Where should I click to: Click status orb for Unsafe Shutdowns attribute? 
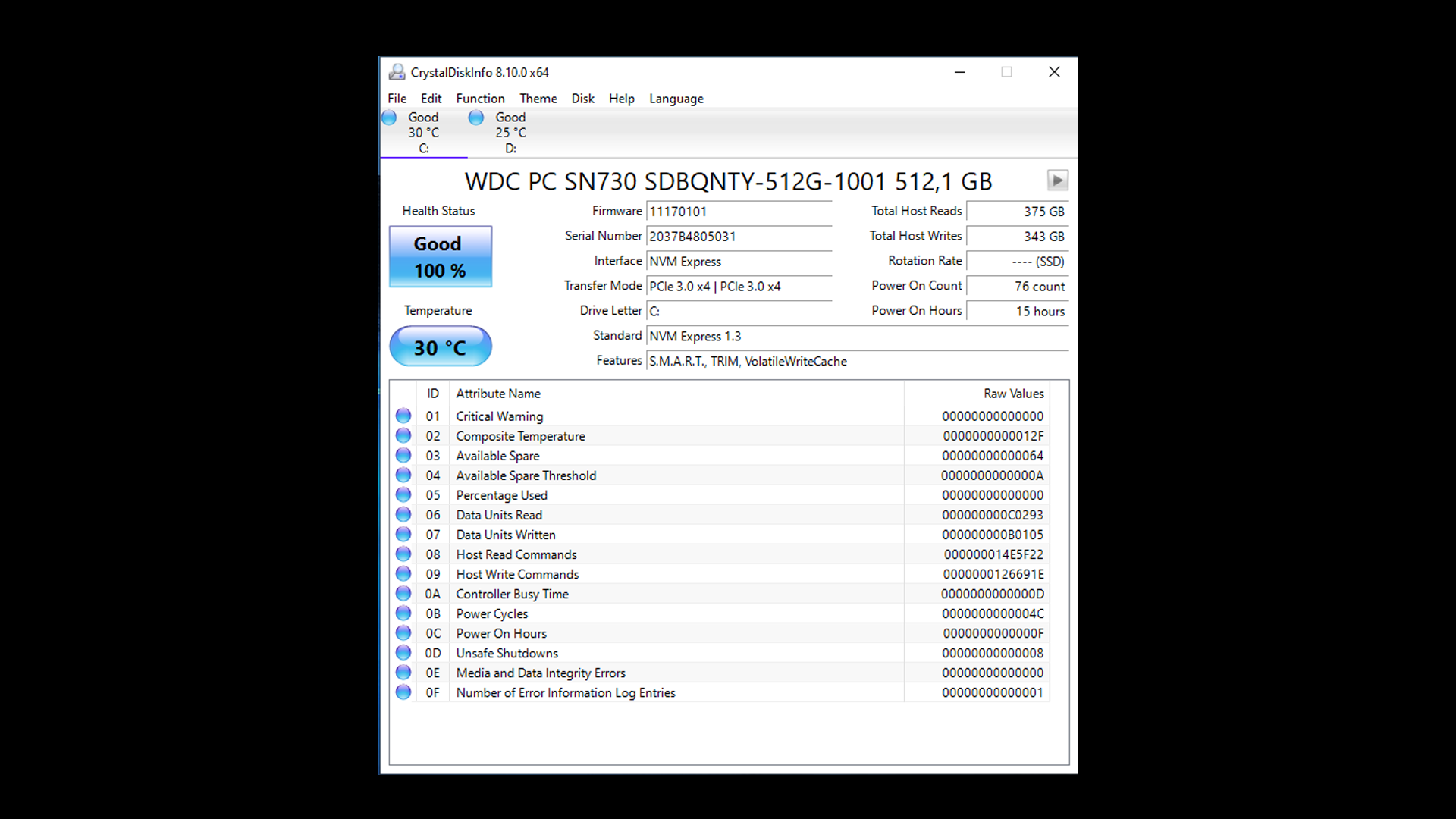[403, 653]
